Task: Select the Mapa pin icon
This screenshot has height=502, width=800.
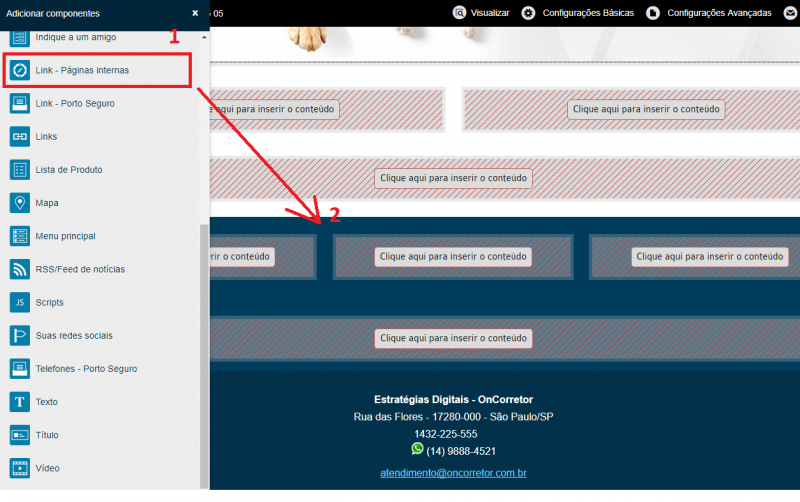Action: tap(19, 203)
